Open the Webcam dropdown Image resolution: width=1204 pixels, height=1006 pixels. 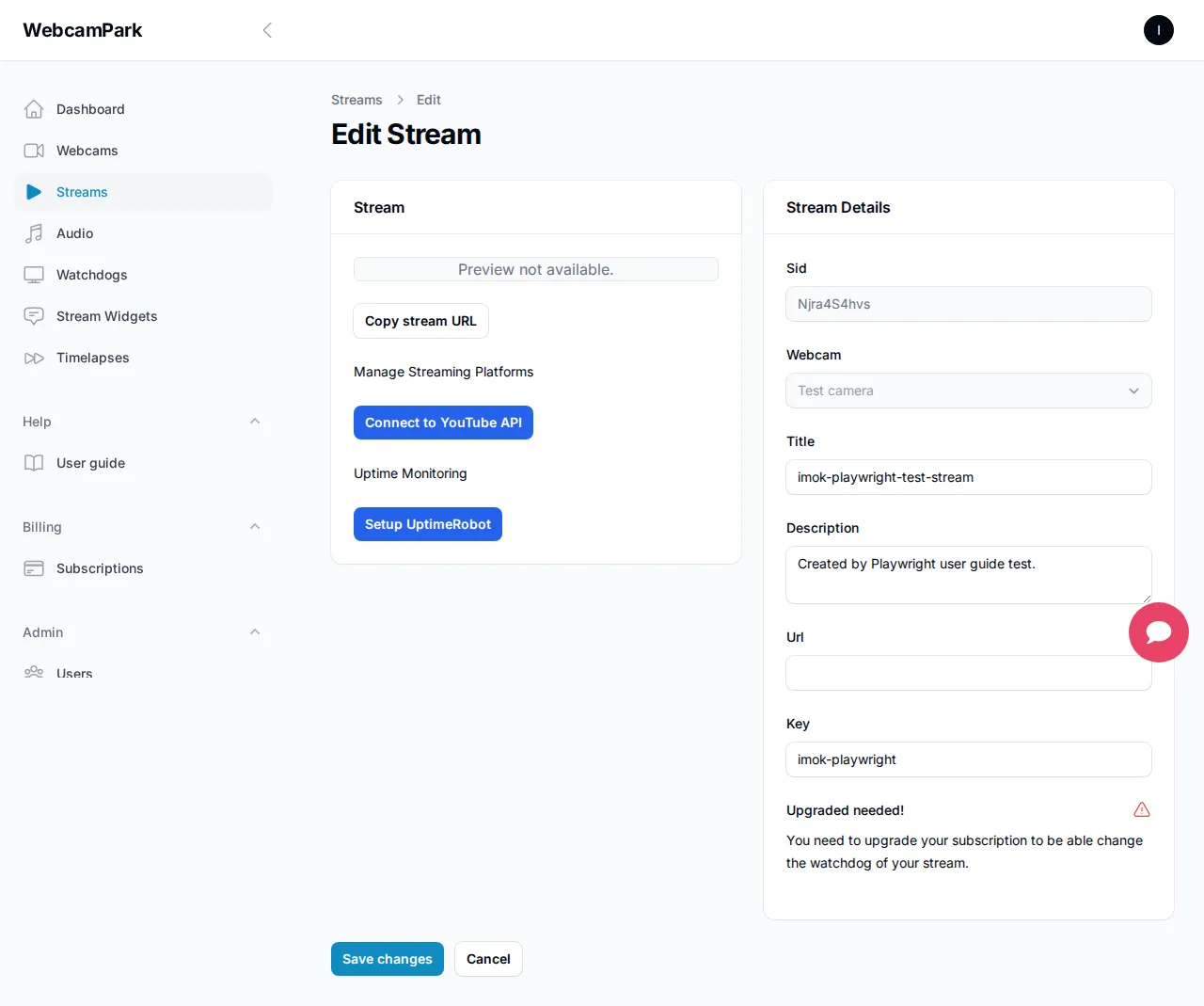tap(968, 391)
